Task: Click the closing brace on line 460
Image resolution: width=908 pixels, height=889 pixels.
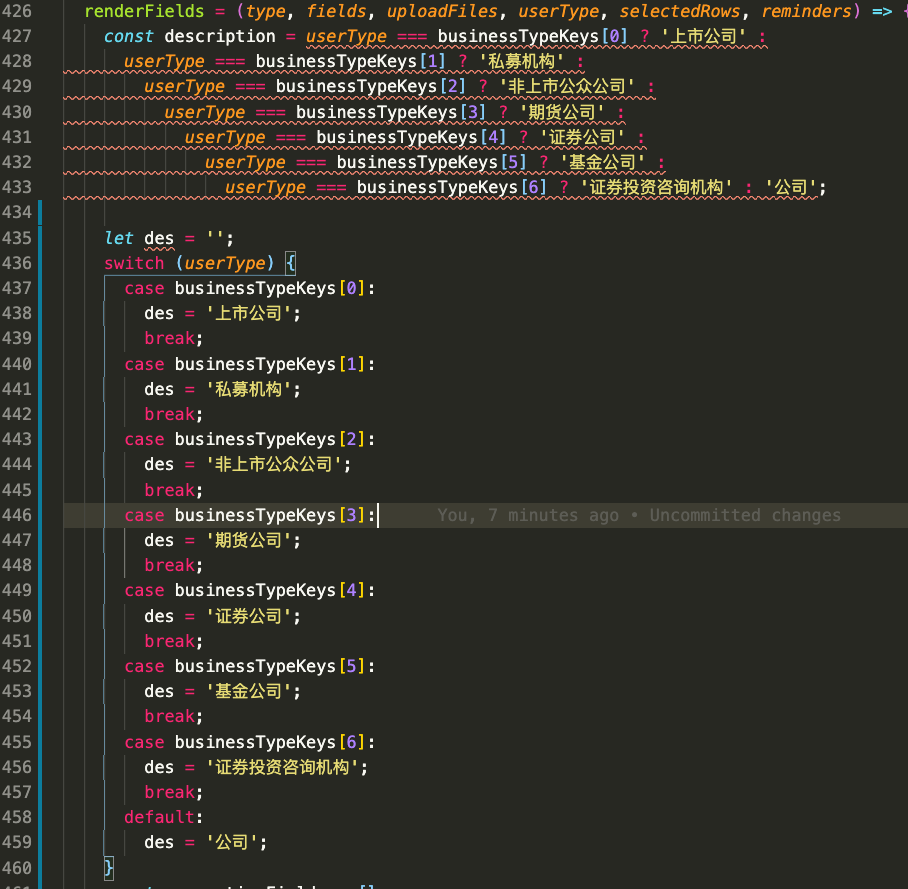Action: 109,866
